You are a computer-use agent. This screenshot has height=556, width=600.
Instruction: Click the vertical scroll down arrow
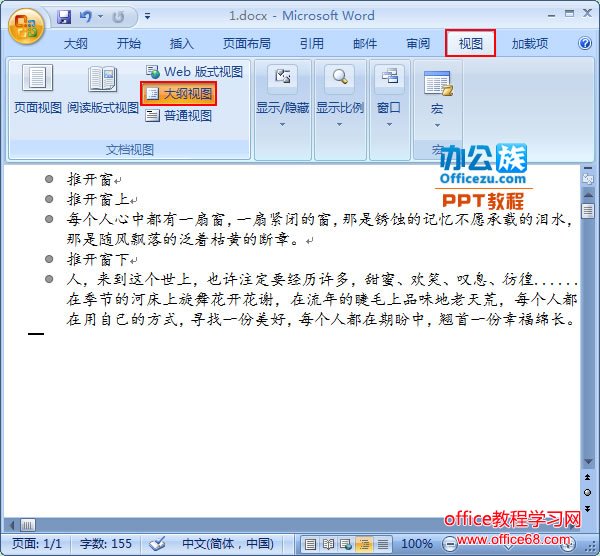[x=587, y=461]
